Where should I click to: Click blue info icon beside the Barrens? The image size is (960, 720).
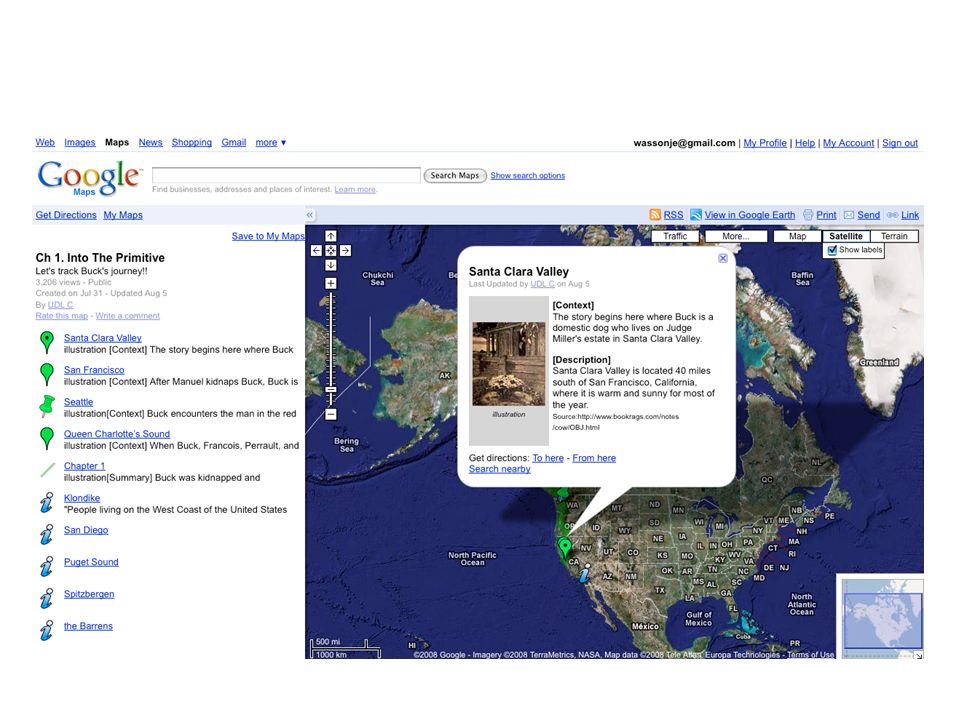coord(47,630)
